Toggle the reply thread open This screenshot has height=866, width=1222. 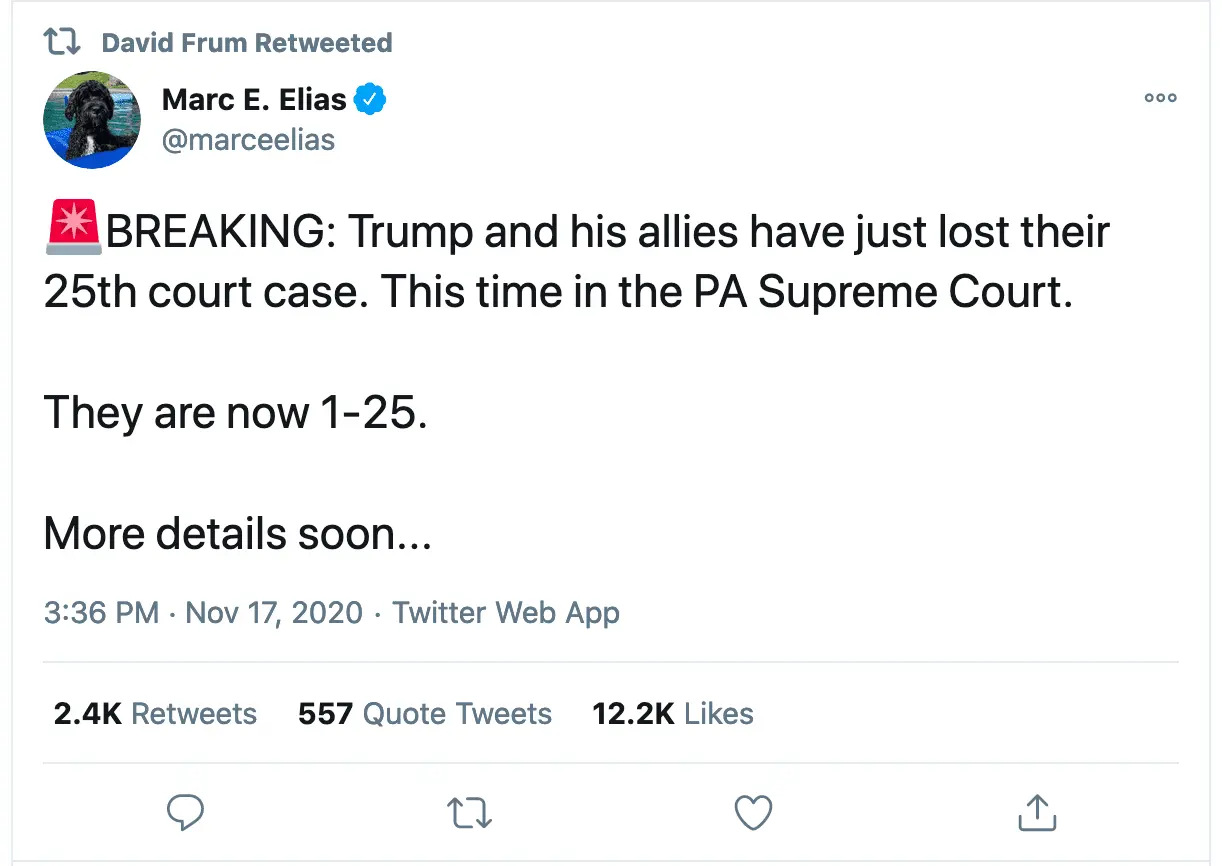pos(185,812)
